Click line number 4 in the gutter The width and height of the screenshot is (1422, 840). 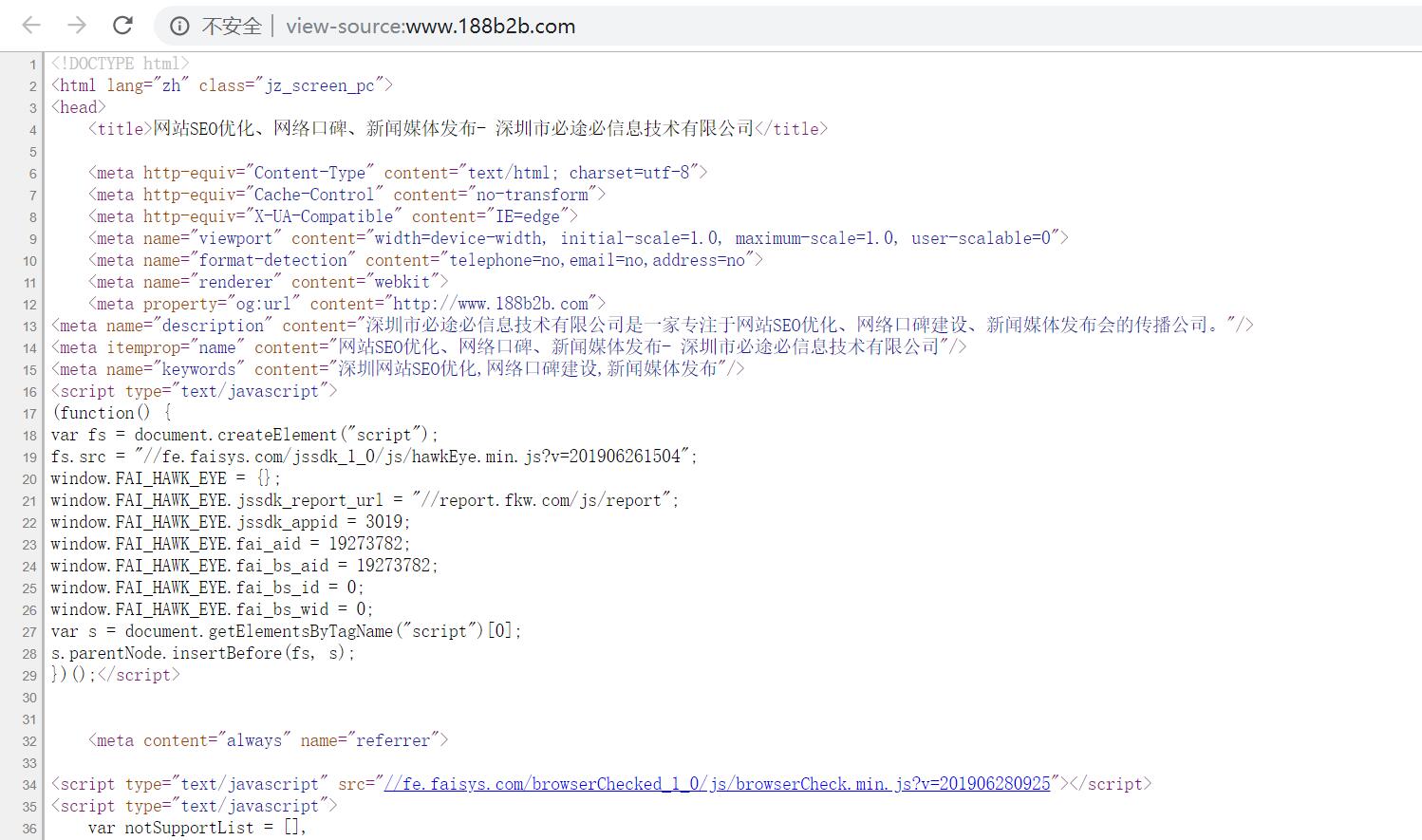pyautogui.click(x=33, y=130)
